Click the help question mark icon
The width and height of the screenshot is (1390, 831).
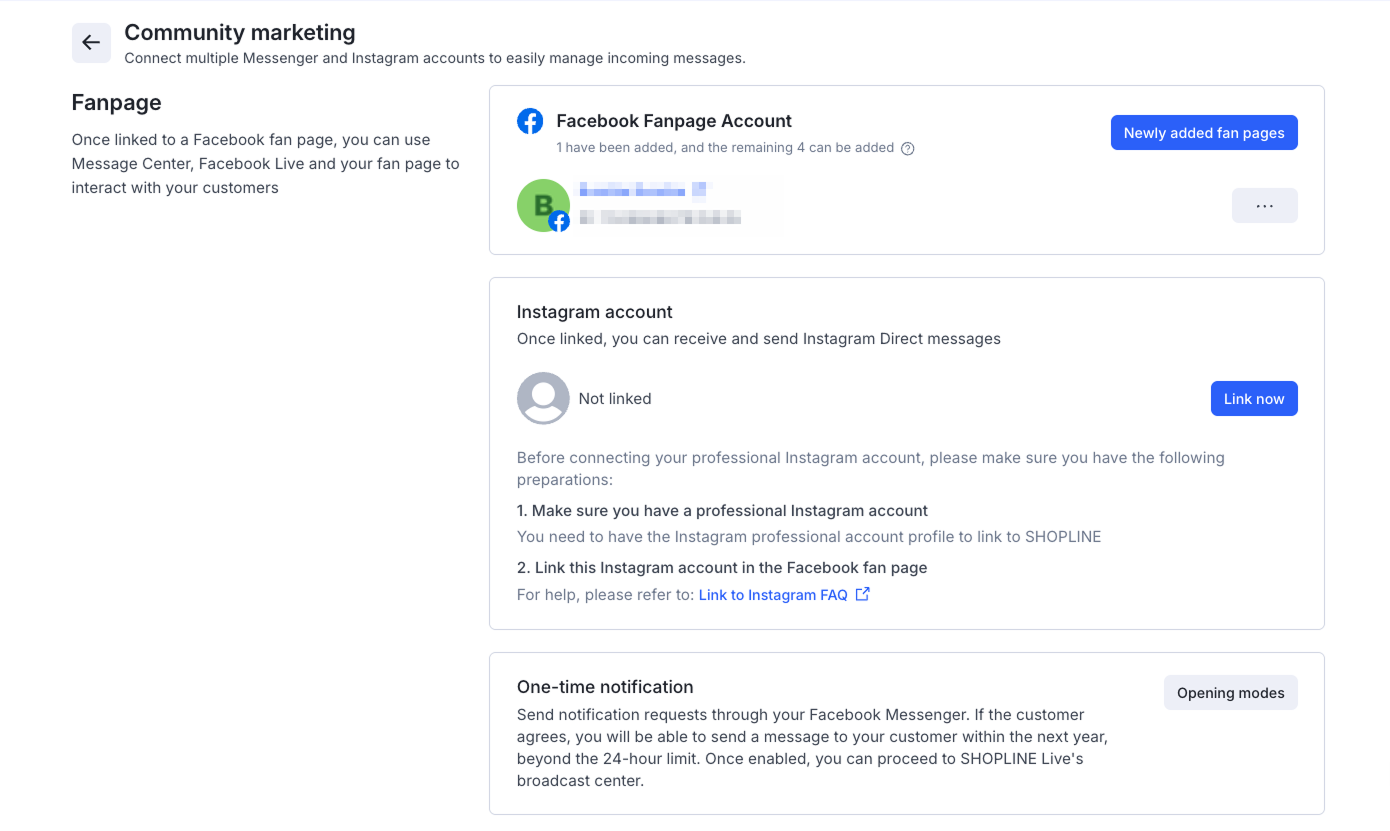(908, 149)
